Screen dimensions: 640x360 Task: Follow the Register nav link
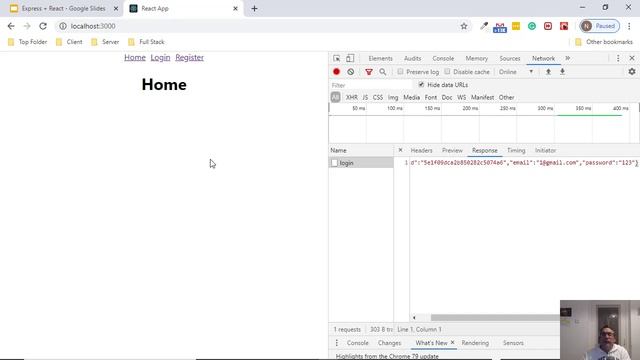point(189,58)
